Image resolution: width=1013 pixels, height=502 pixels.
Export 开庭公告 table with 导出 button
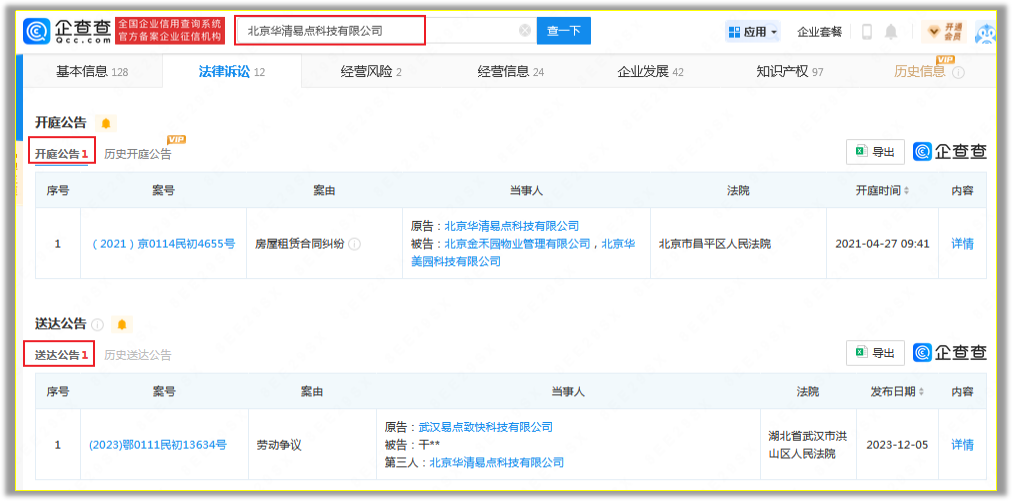point(875,152)
